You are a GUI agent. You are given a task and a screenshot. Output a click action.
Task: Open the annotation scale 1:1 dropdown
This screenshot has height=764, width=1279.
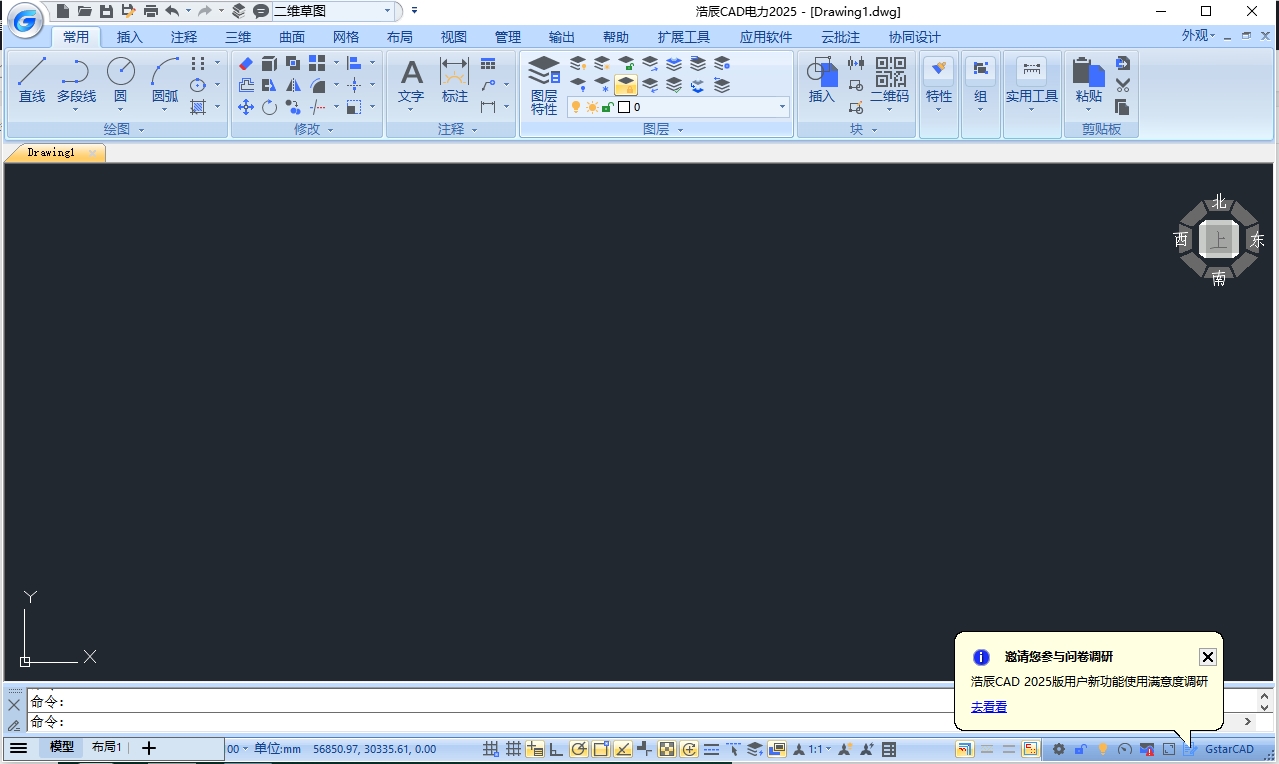pos(821,749)
